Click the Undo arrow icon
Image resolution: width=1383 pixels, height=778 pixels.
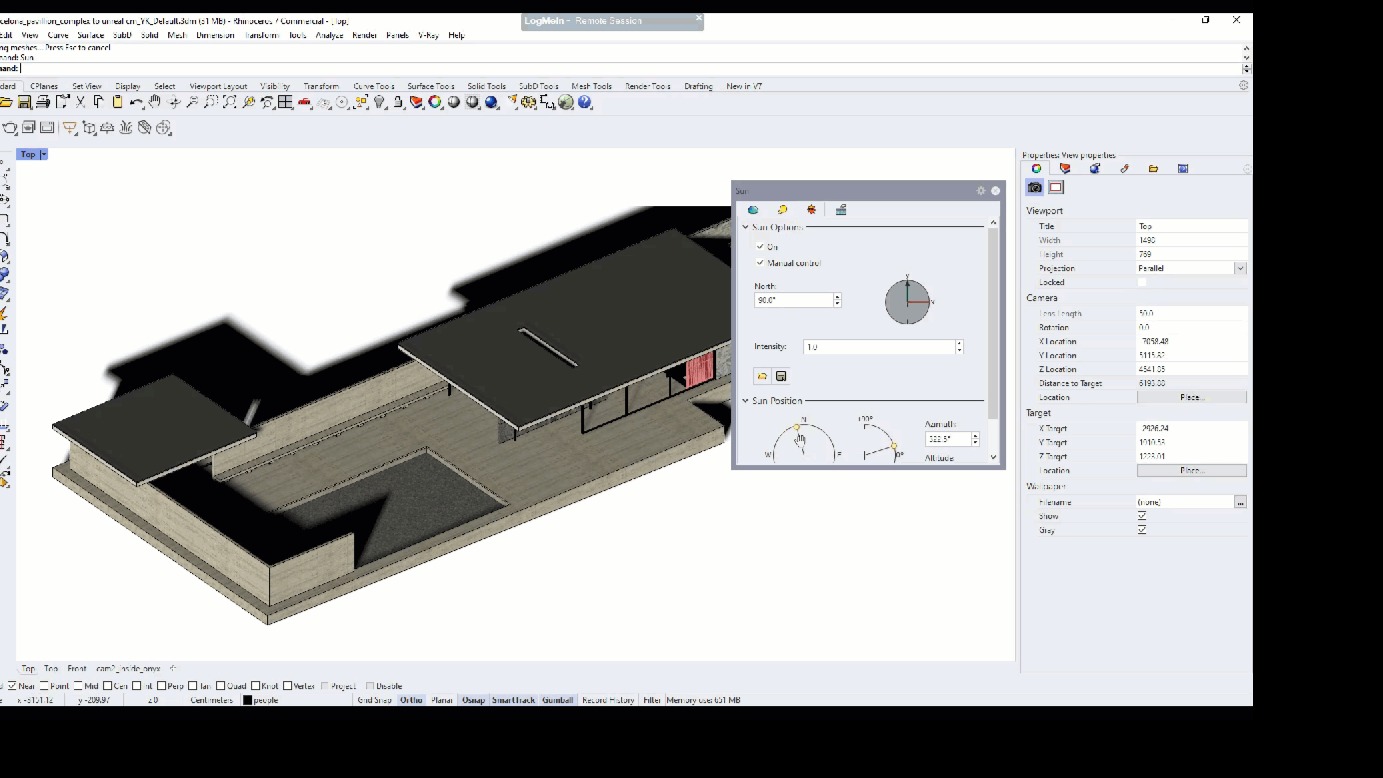(x=136, y=102)
